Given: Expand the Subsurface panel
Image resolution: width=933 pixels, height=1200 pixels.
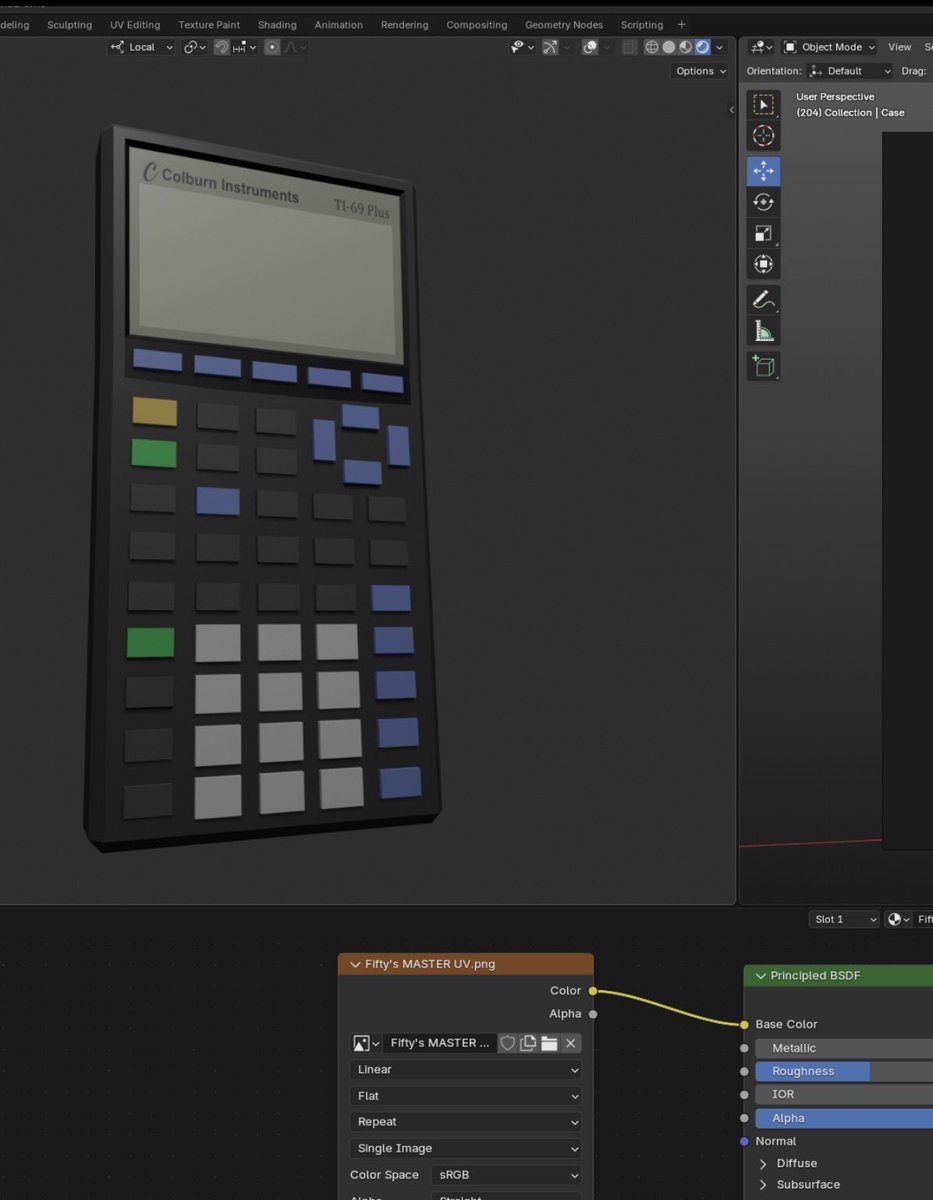Looking at the screenshot, I should tap(763, 1185).
